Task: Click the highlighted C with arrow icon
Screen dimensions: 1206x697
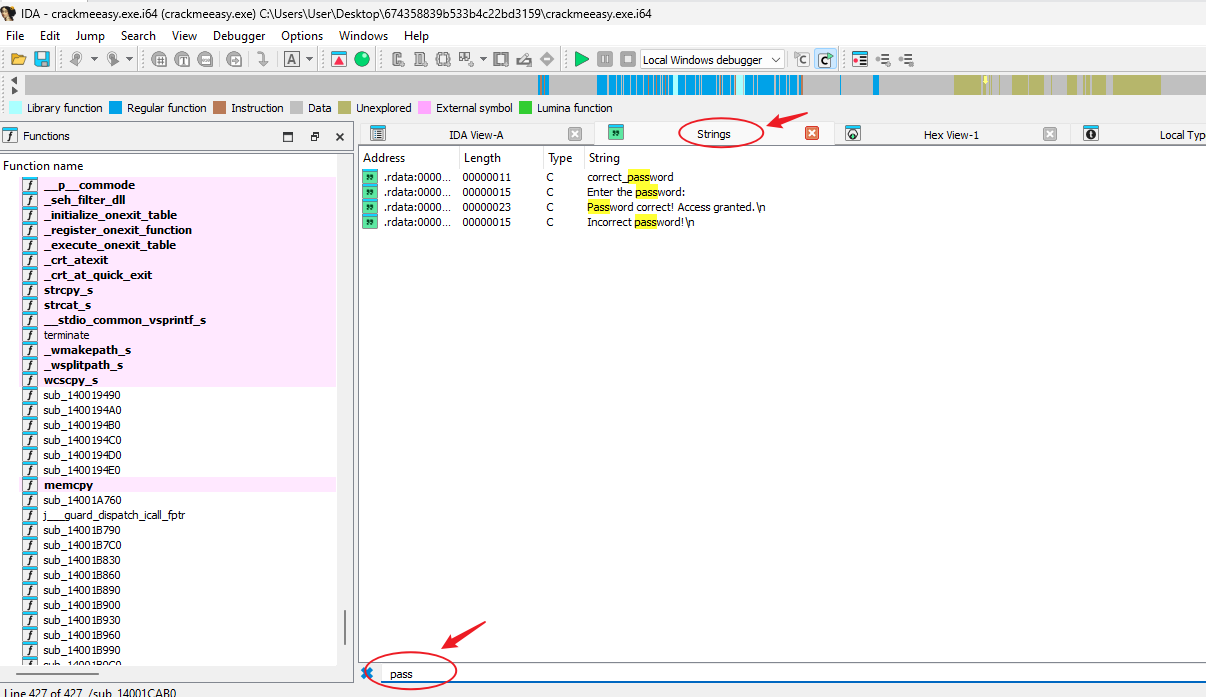Action: [825, 60]
